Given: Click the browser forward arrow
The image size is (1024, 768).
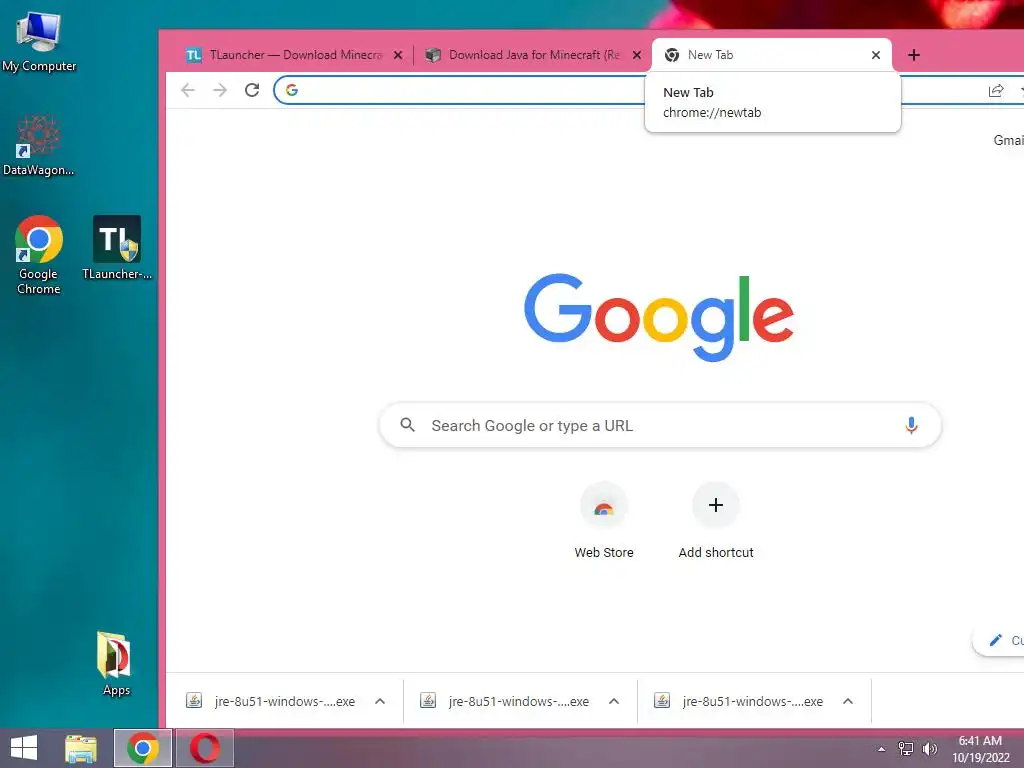Looking at the screenshot, I should (220, 90).
